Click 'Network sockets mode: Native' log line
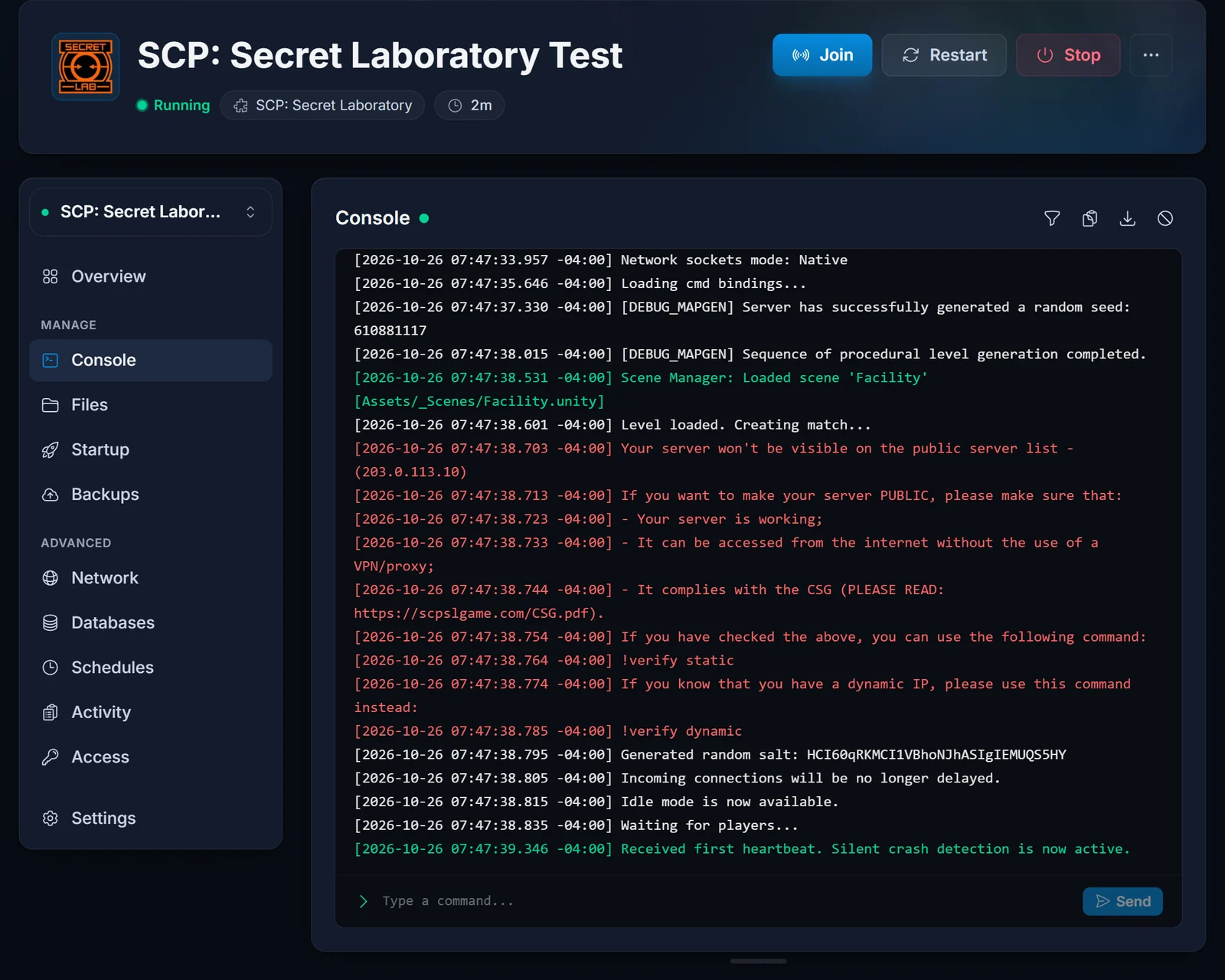1225x980 pixels. pos(600,260)
